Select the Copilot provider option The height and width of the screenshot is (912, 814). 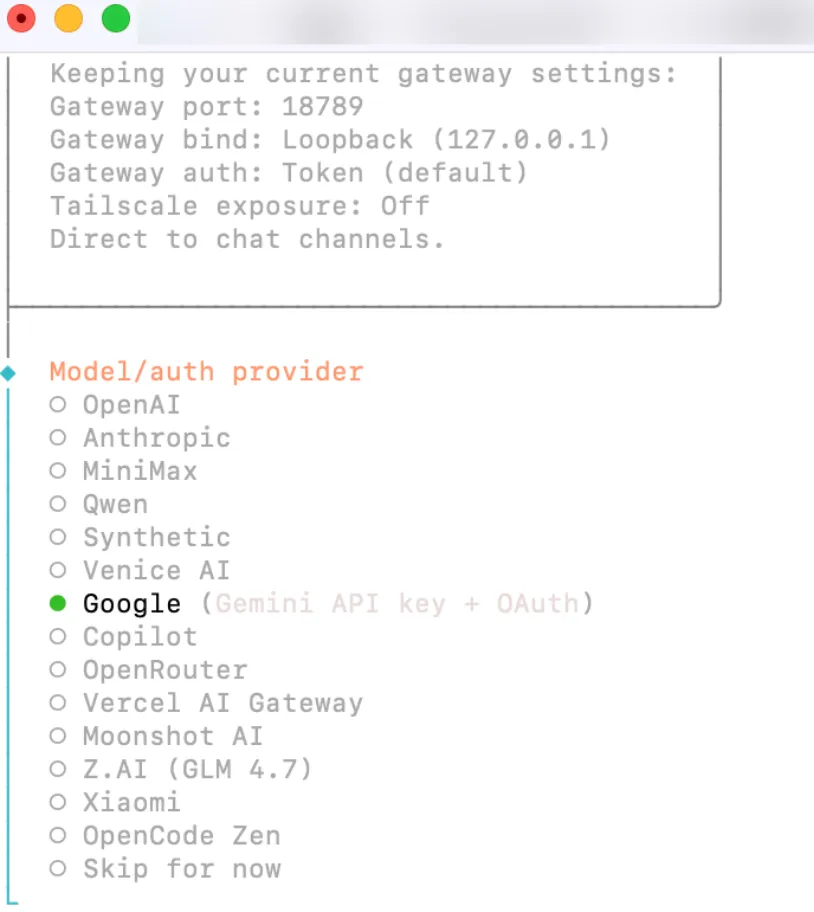(x=123, y=636)
